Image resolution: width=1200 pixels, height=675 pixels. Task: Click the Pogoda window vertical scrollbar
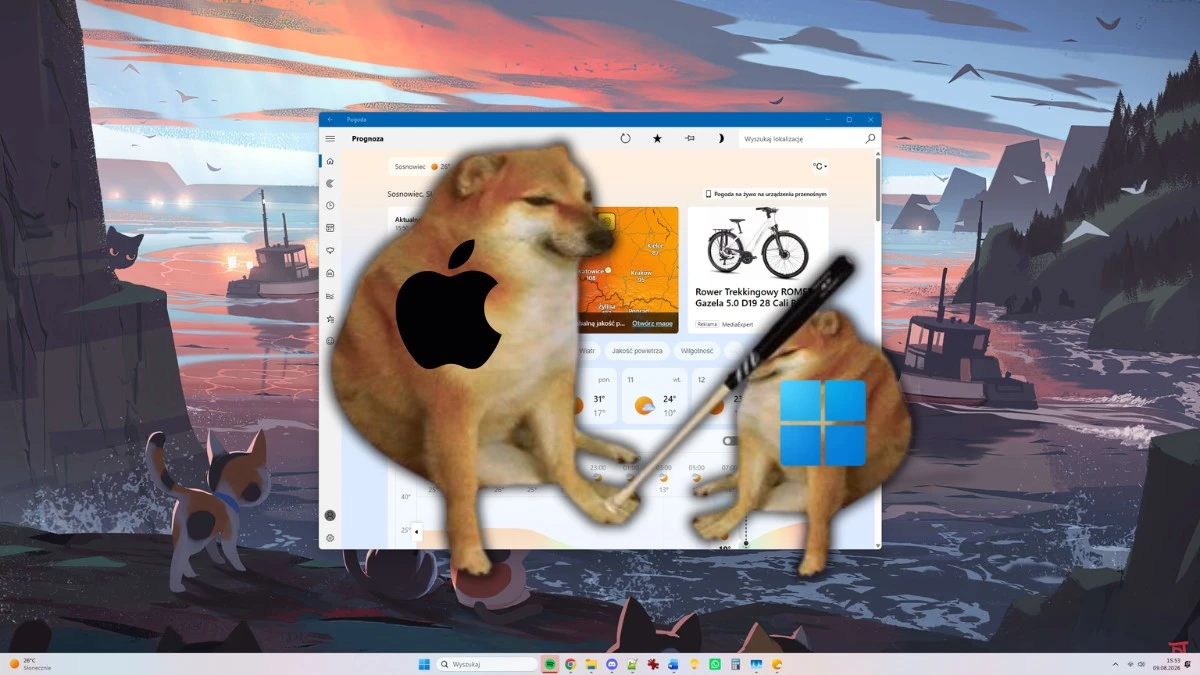[x=878, y=190]
